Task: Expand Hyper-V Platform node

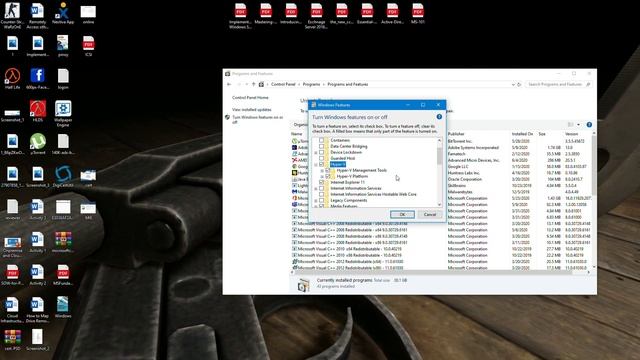Action: tap(322, 176)
